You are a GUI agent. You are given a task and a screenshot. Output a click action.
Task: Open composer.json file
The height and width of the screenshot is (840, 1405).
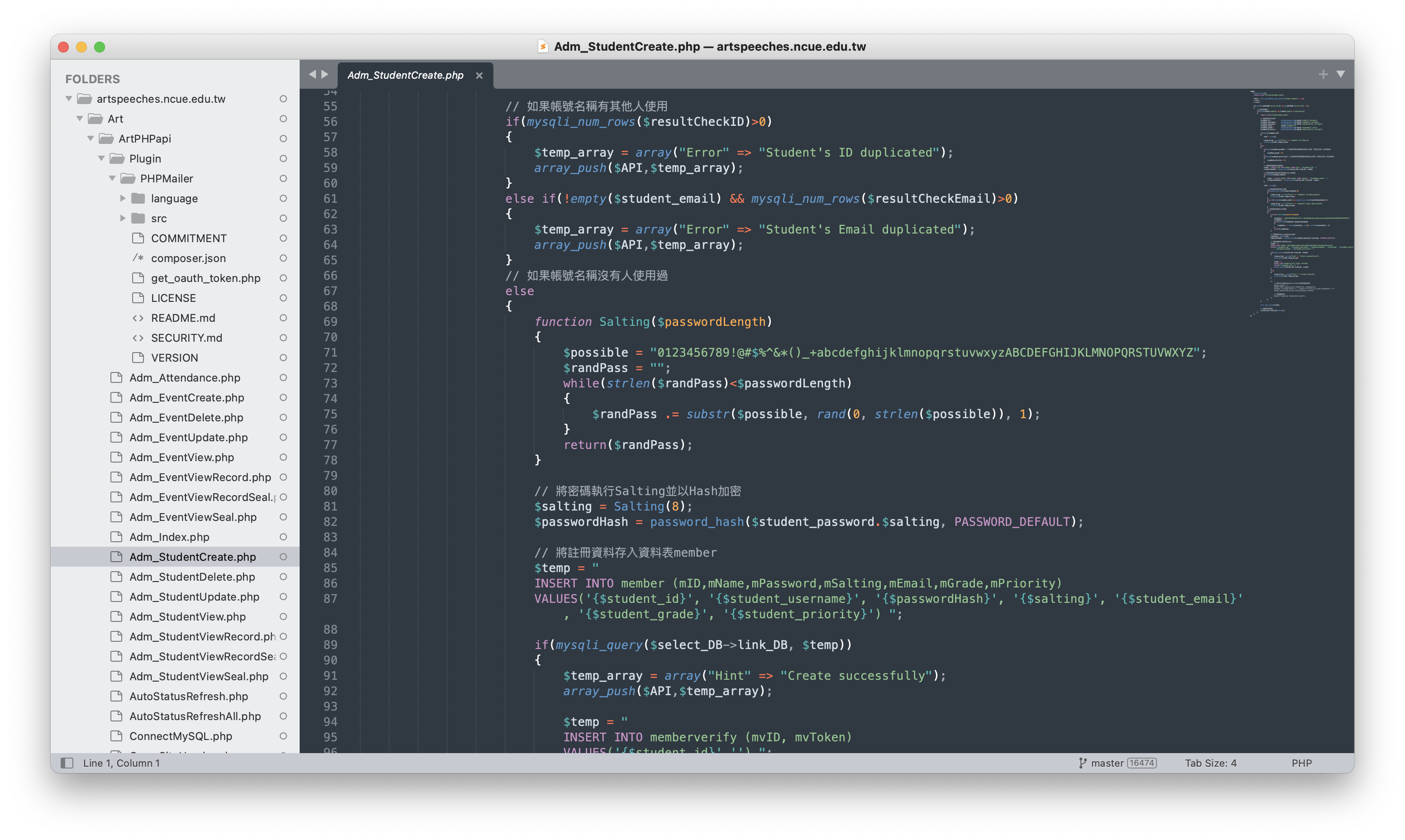coord(188,258)
